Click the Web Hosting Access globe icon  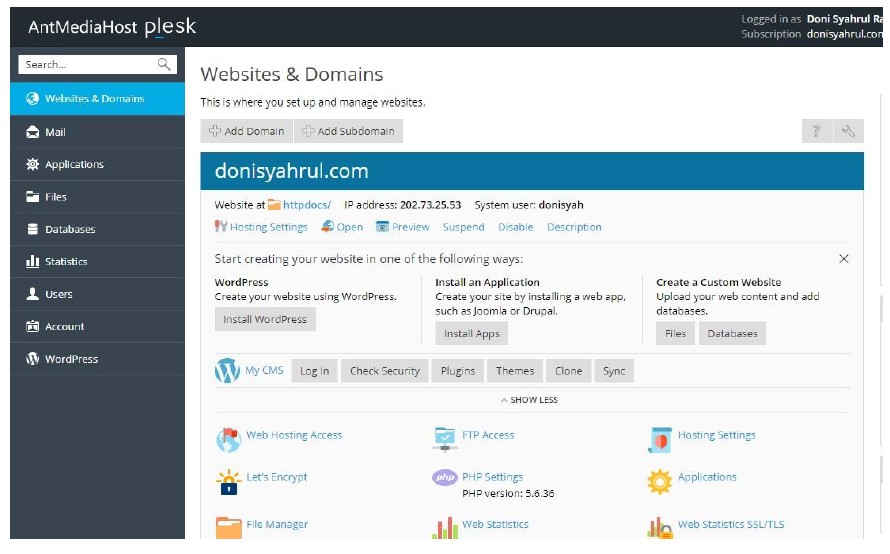click(228, 439)
